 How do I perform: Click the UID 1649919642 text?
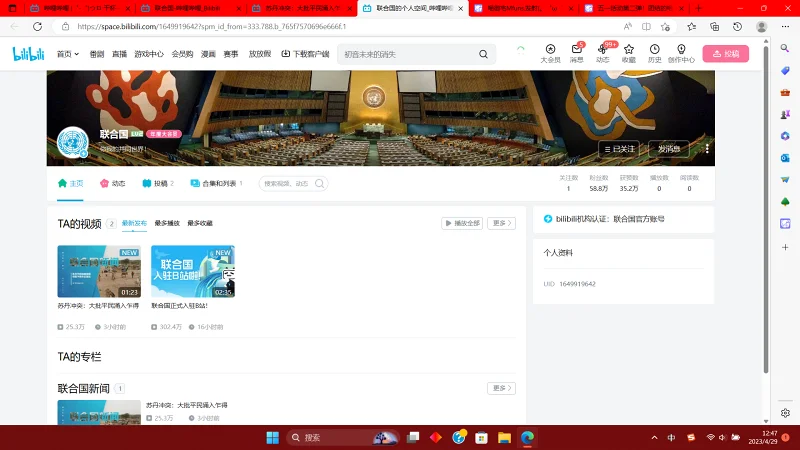[x=569, y=284]
